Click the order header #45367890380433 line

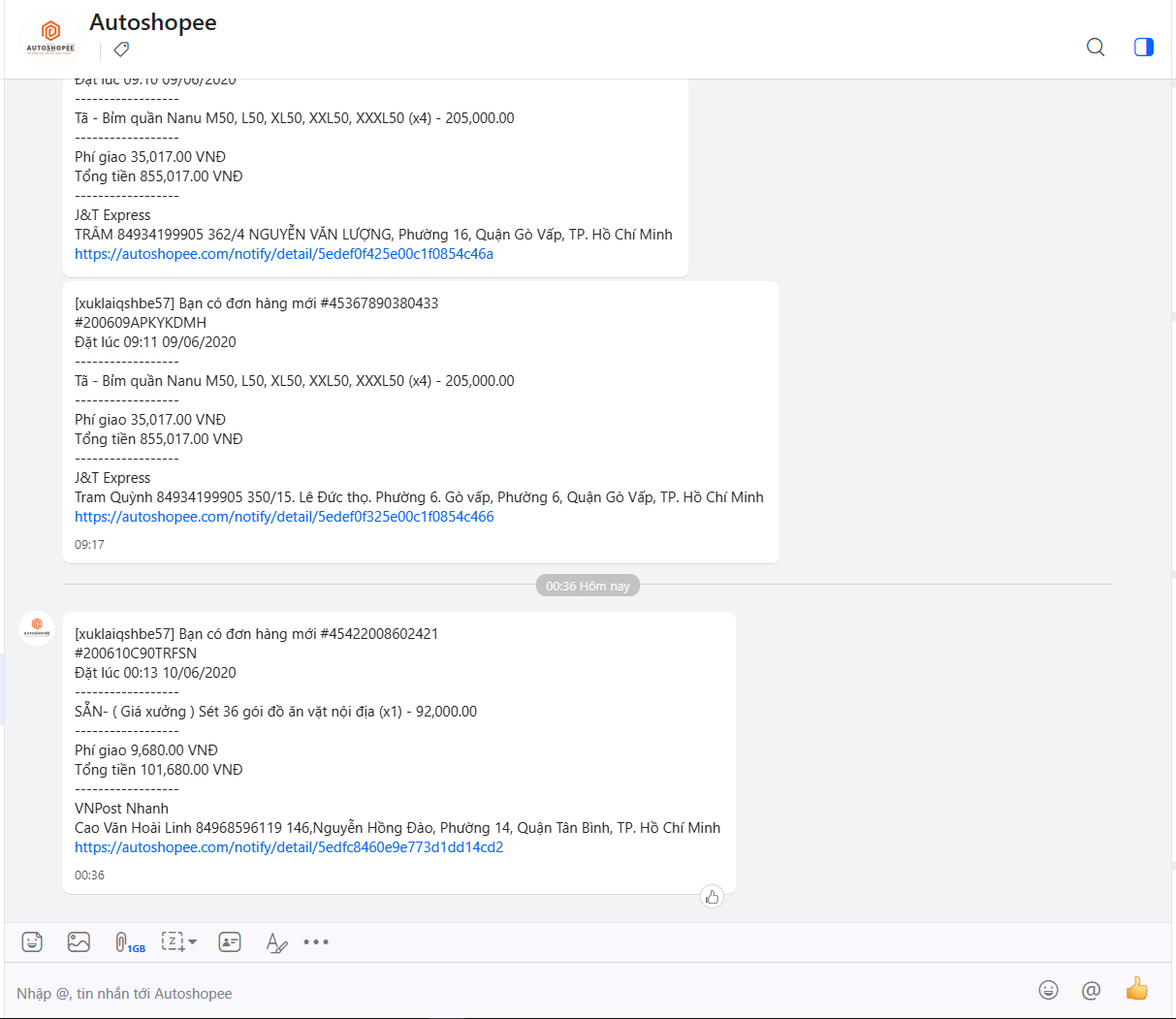point(256,303)
